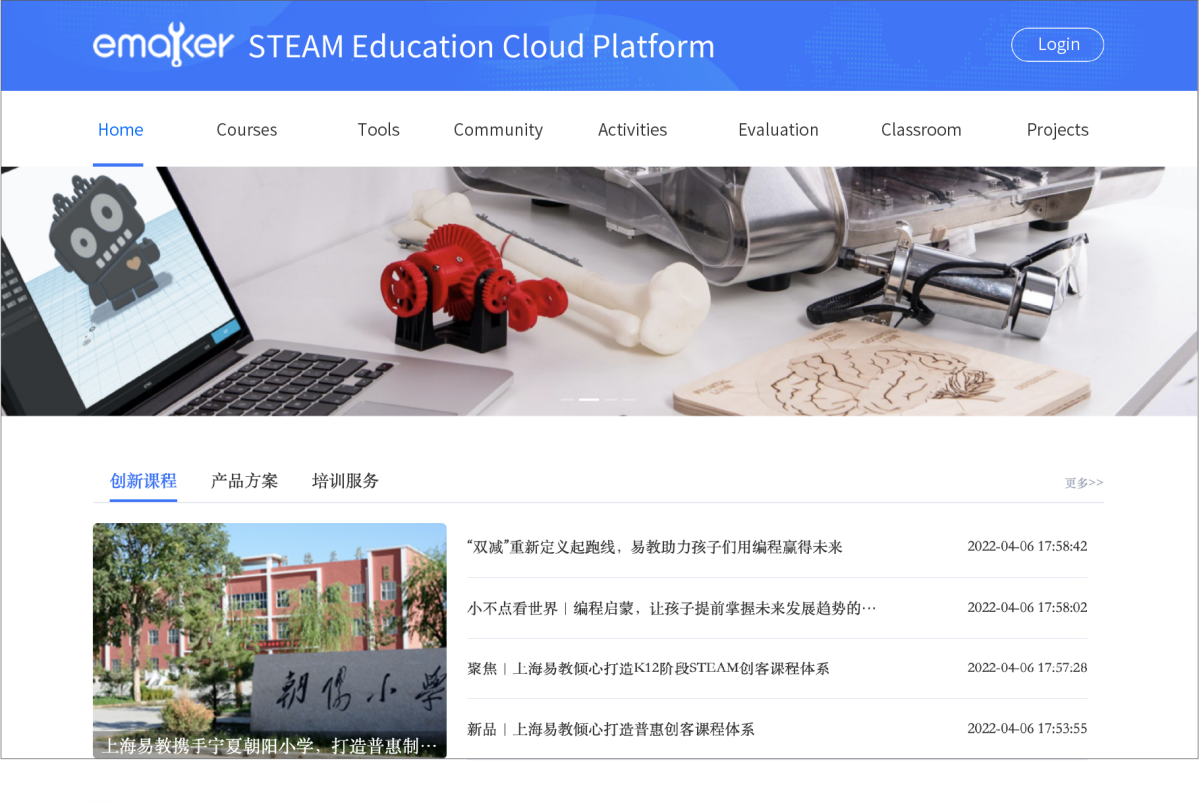The height and width of the screenshot is (803, 1199).
Task: Navigate to Activities
Action: tap(632, 130)
